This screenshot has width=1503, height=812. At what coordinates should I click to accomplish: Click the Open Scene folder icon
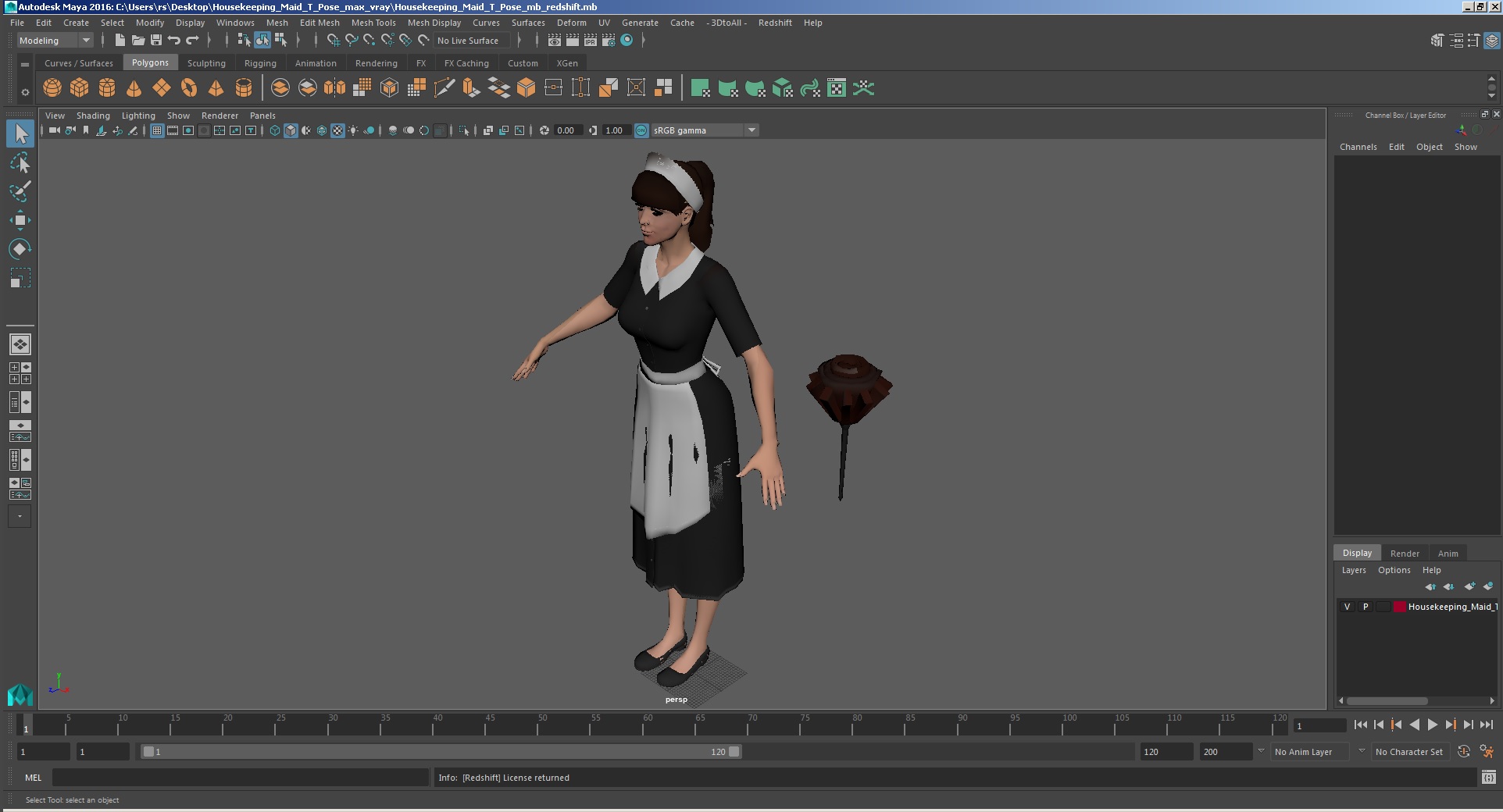pyautogui.click(x=137, y=41)
